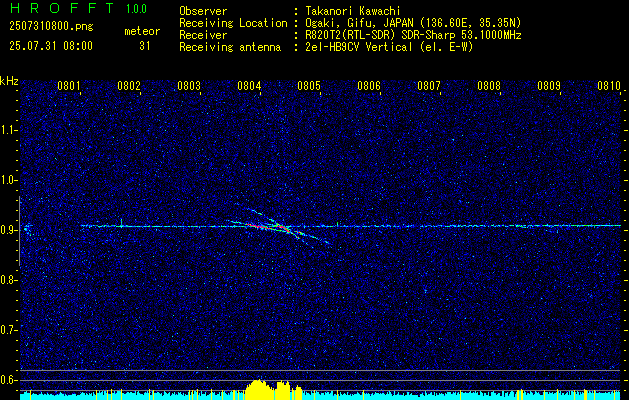This screenshot has height=400, width=629.
Task: Click the Ogaki, Gifu, JAPAN location text
Action: 414,23
